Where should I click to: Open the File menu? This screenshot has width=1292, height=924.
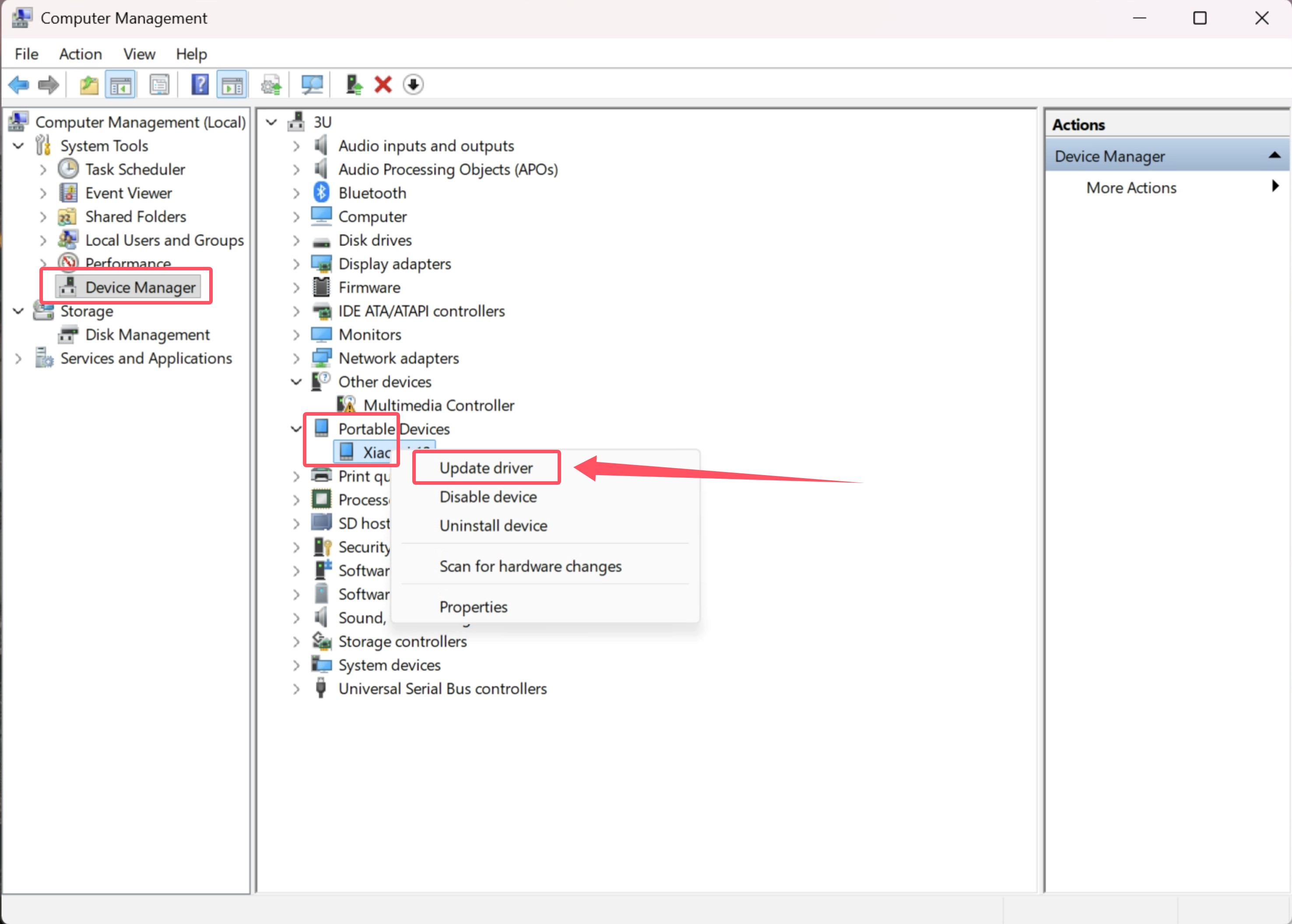pyautogui.click(x=26, y=54)
